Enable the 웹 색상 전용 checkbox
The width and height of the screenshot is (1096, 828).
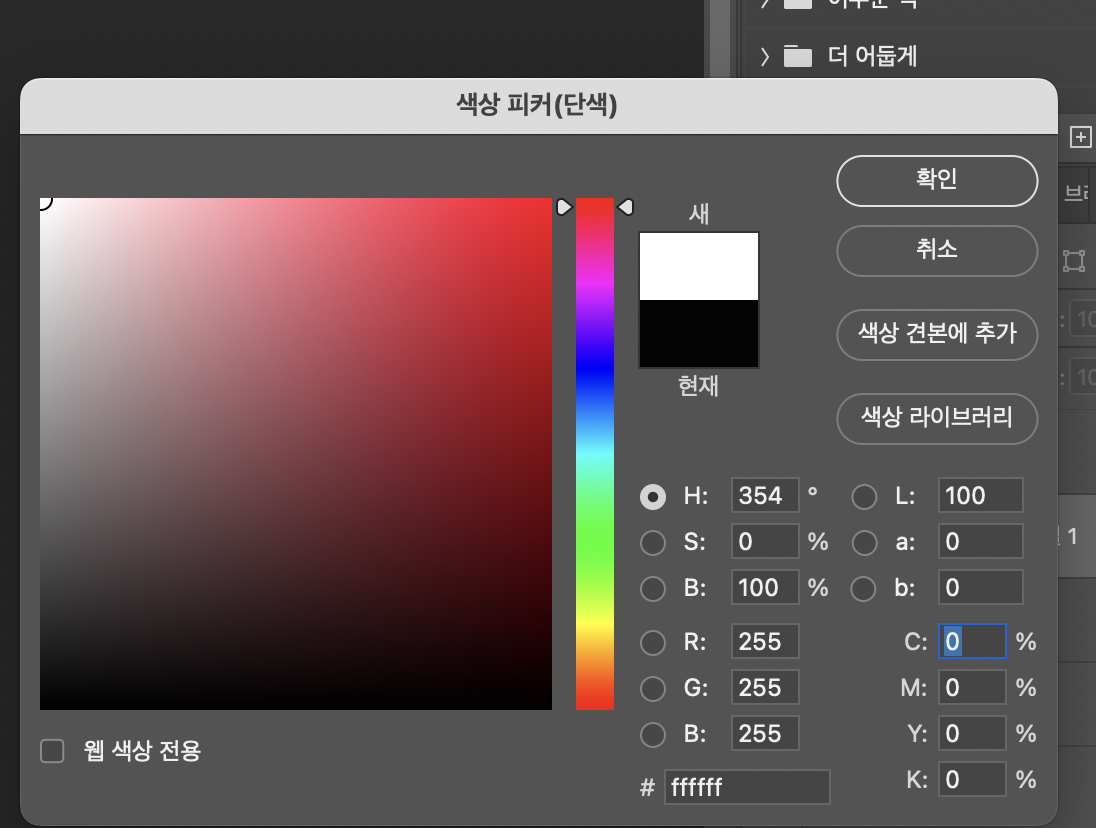[52, 750]
